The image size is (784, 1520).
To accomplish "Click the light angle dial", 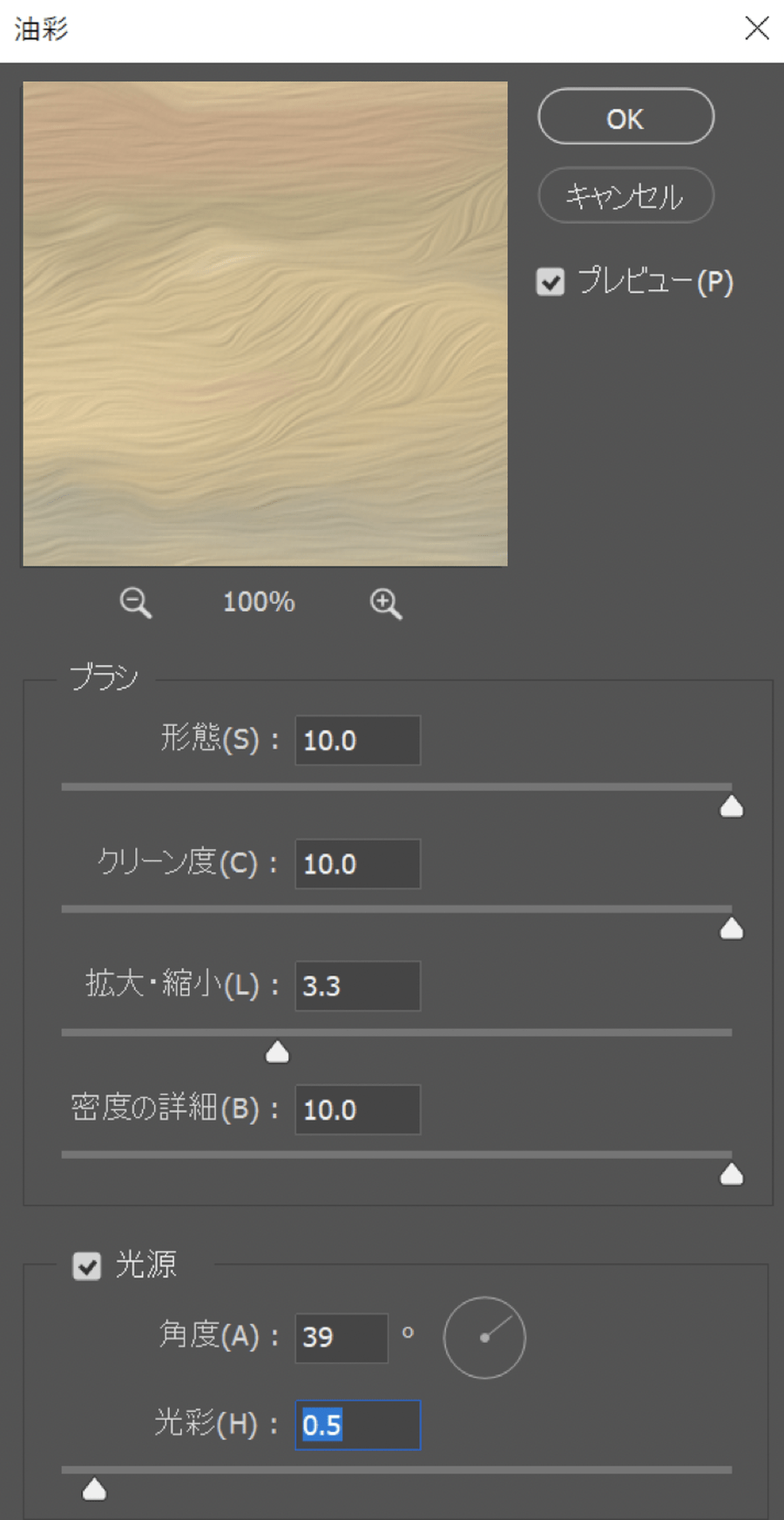I will (484, 1337).
